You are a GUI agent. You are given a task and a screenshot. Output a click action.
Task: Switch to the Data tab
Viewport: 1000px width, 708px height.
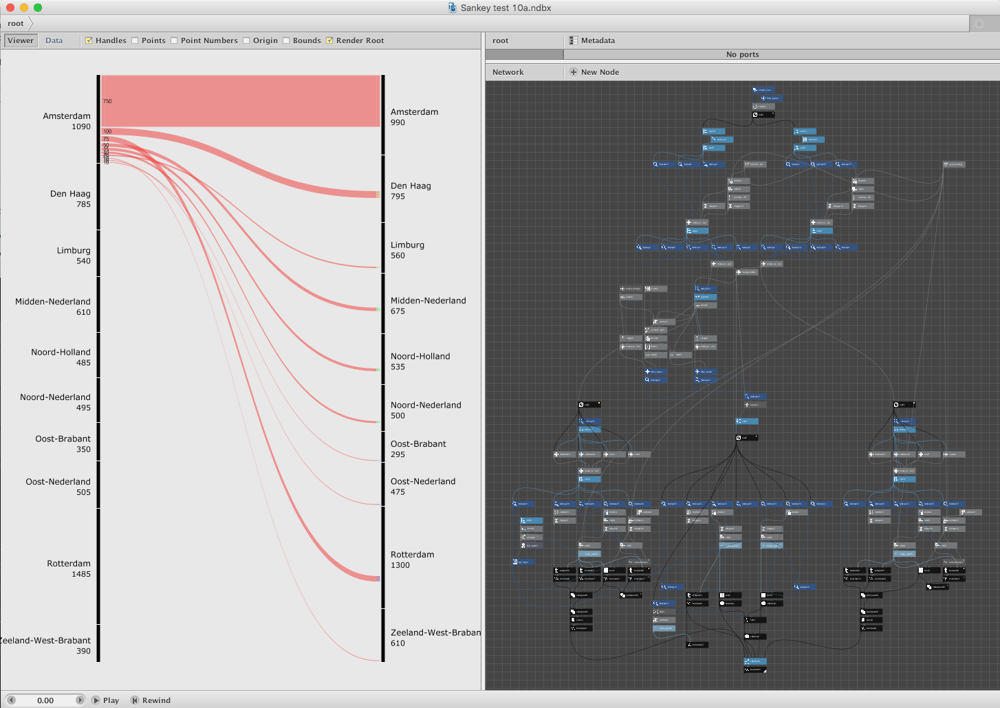(54, 40)
